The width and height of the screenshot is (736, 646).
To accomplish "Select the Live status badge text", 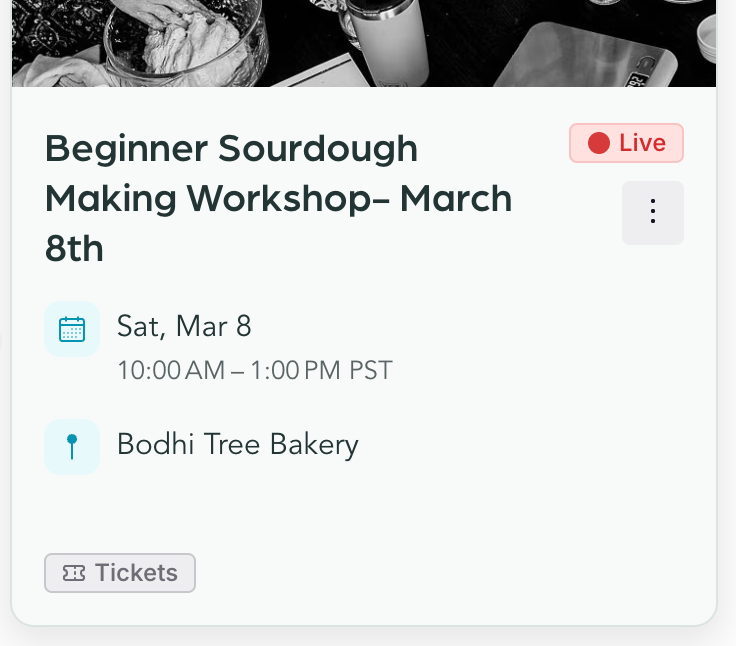I will click(x=642, y=143).
